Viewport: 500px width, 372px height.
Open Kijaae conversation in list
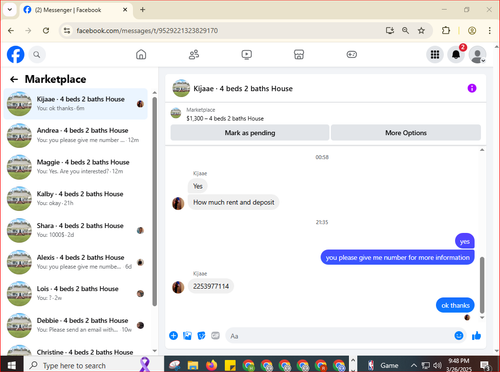[76, 104]
